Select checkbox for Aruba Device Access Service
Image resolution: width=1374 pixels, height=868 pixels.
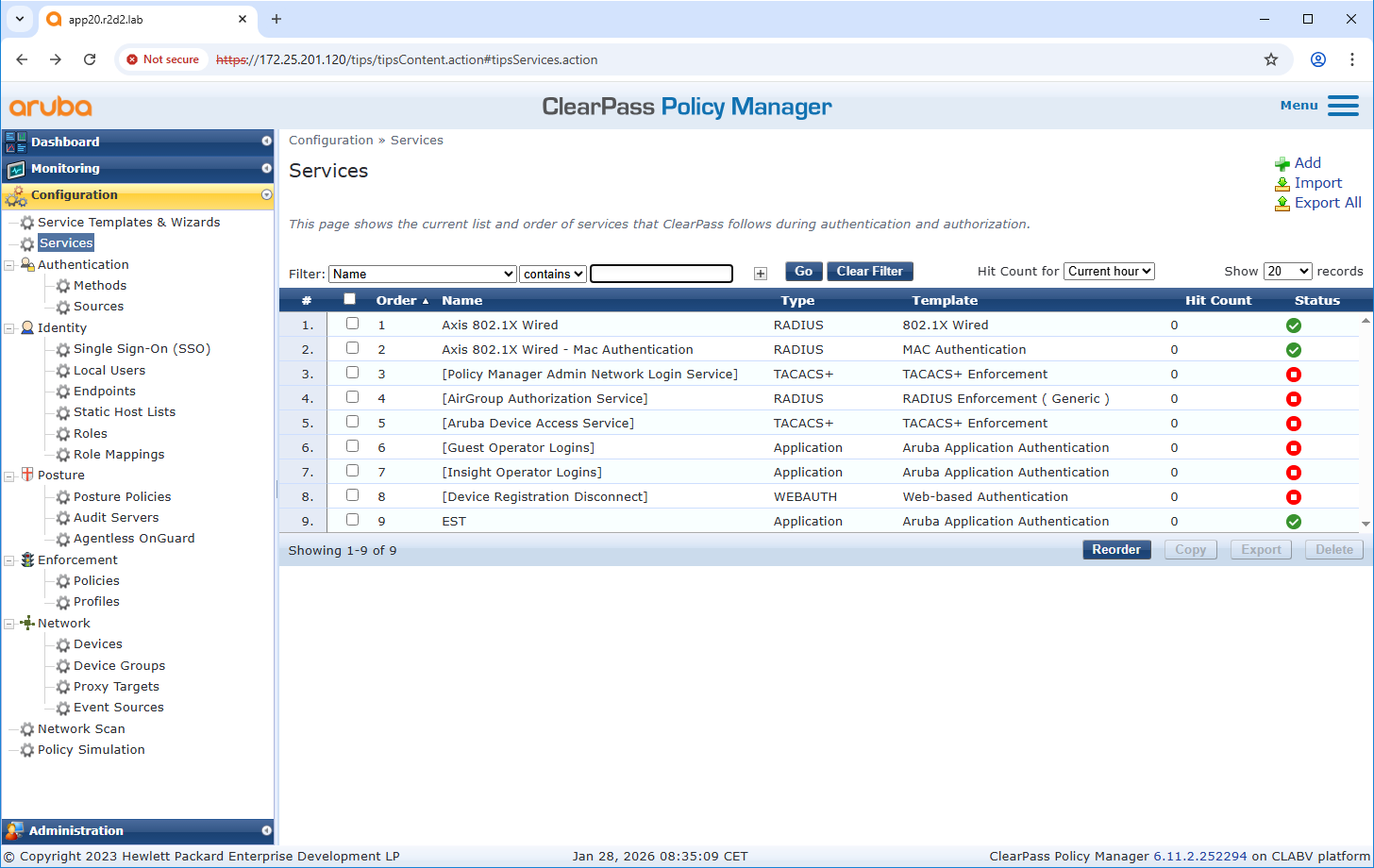[x=352, y=422]
